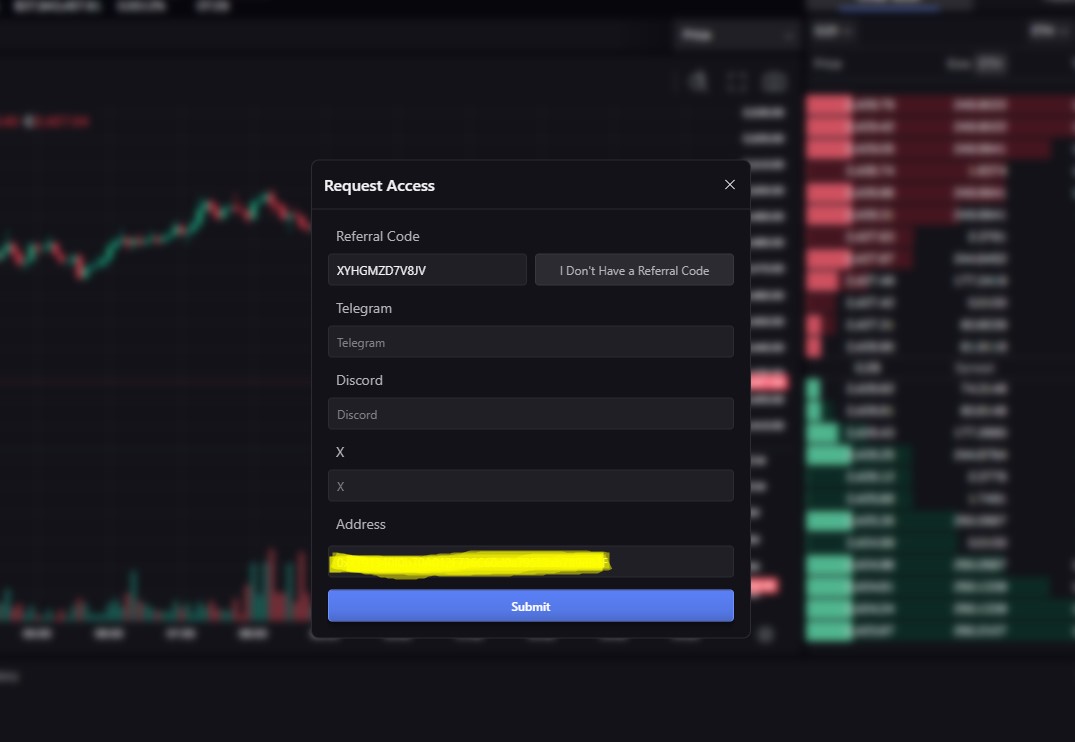
Task: Click the chart screenshot camera icon
Action: [x=774, y=81]
